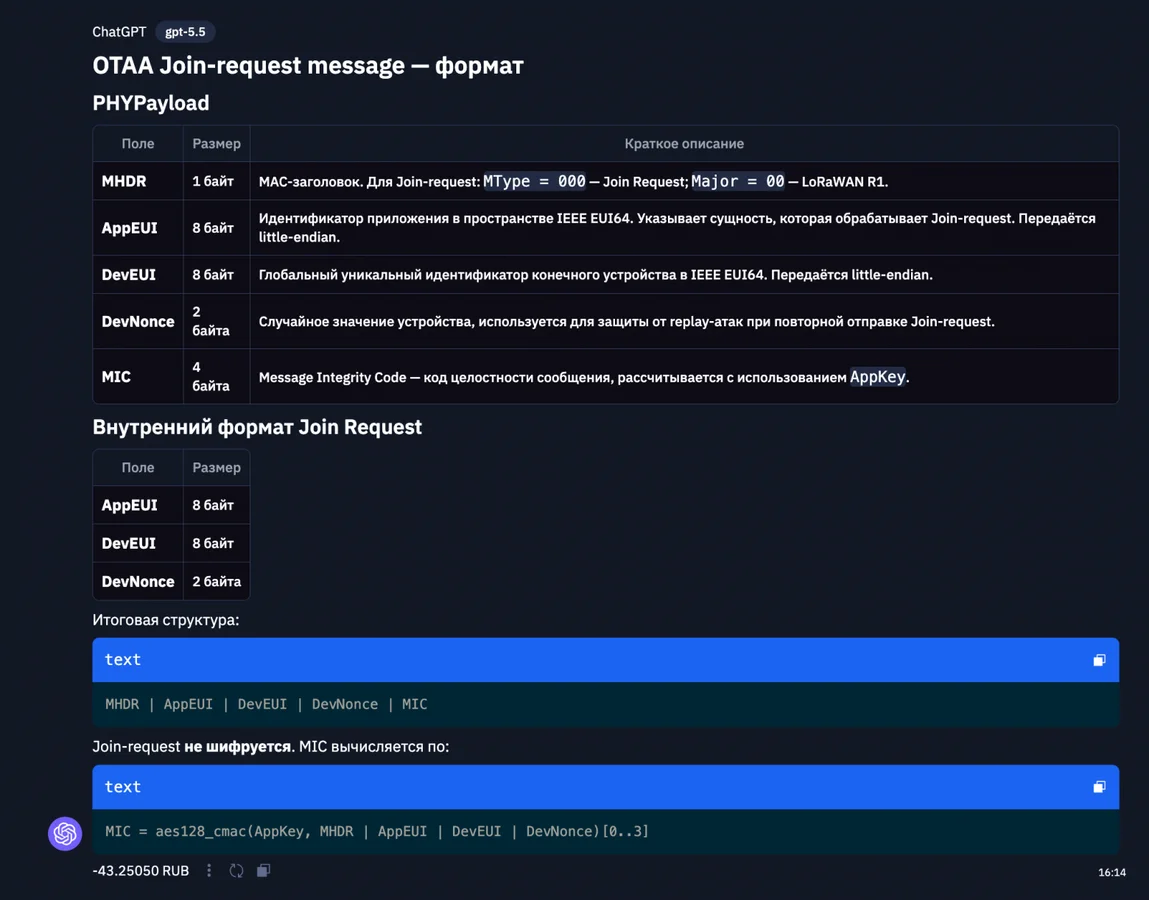Select the MType = 000 inline code
1149x900 pixels.
pyautogui.click(x=534, y=181)
